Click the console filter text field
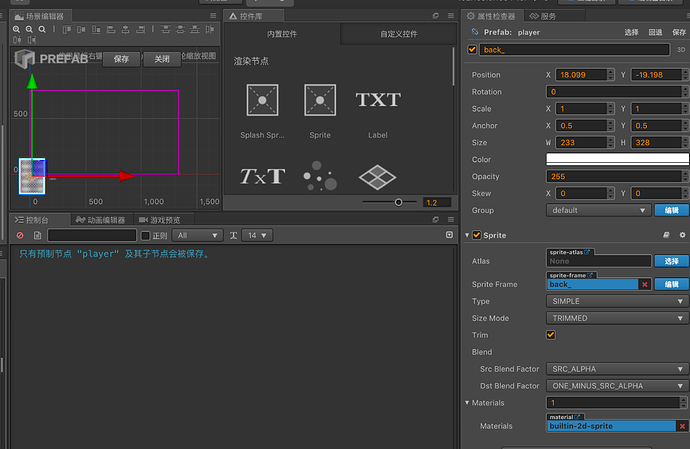This screenshot has height=449, width=690. (x=92, y=236)
